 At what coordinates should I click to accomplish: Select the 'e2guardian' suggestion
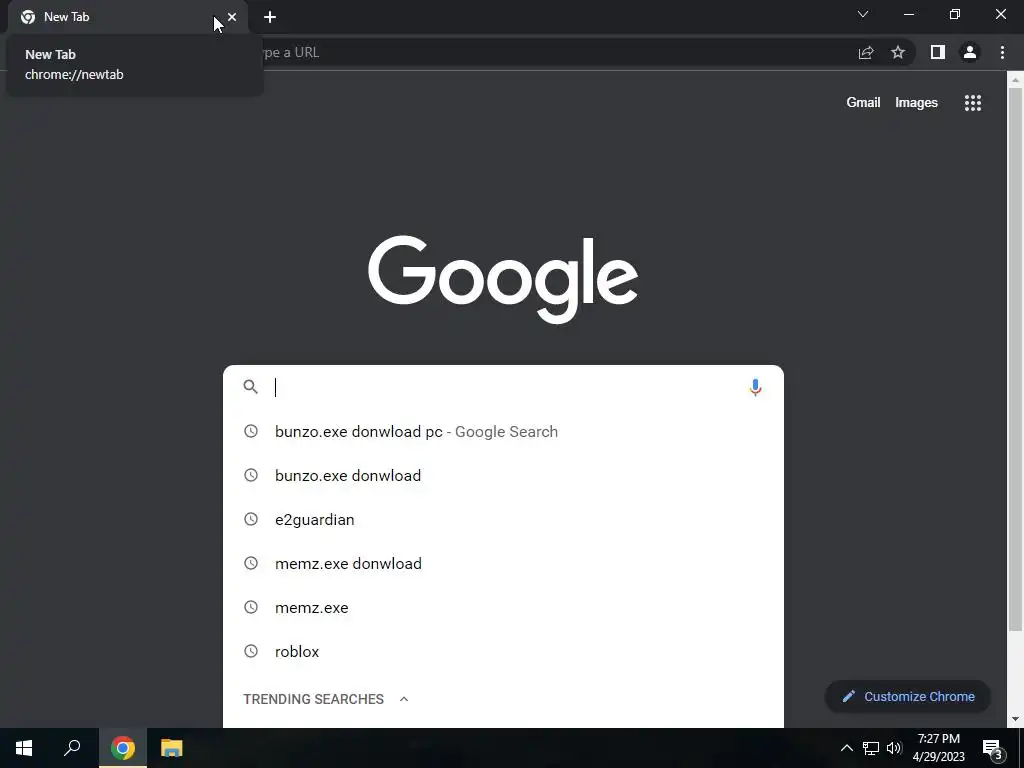point(503,519)
